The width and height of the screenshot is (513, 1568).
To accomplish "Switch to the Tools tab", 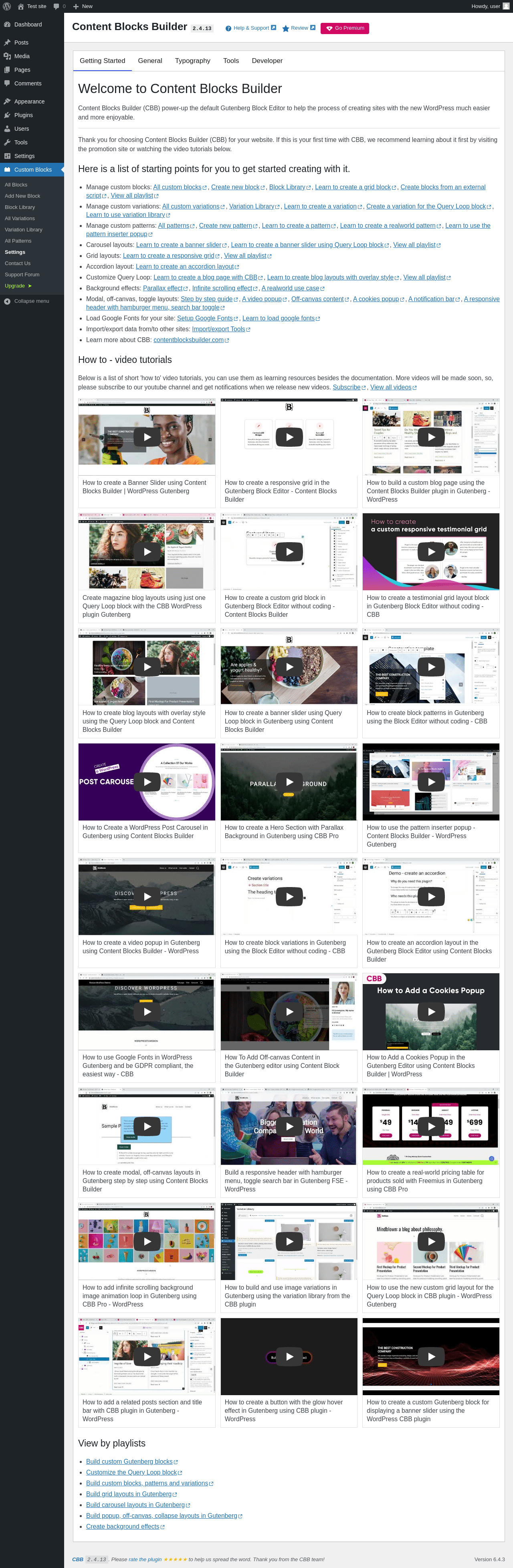I will tap(230, 61).
